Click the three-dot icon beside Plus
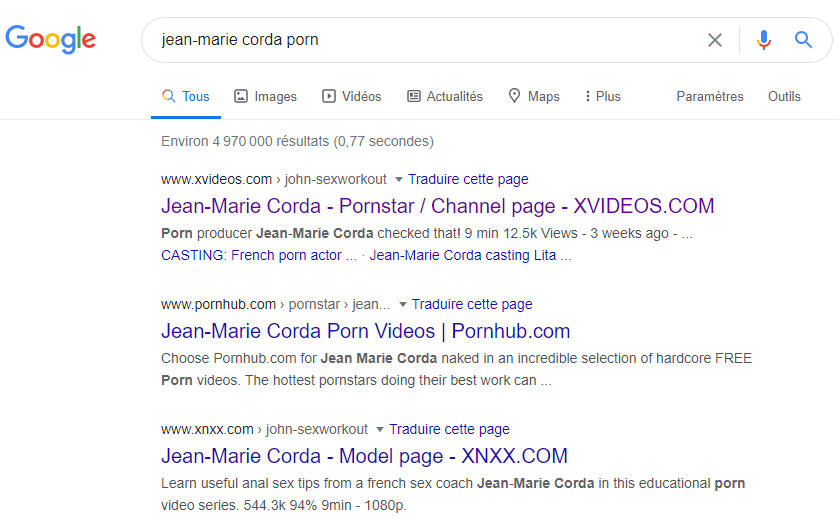Screen dimensions: 839x532 (x=588, y=96)
